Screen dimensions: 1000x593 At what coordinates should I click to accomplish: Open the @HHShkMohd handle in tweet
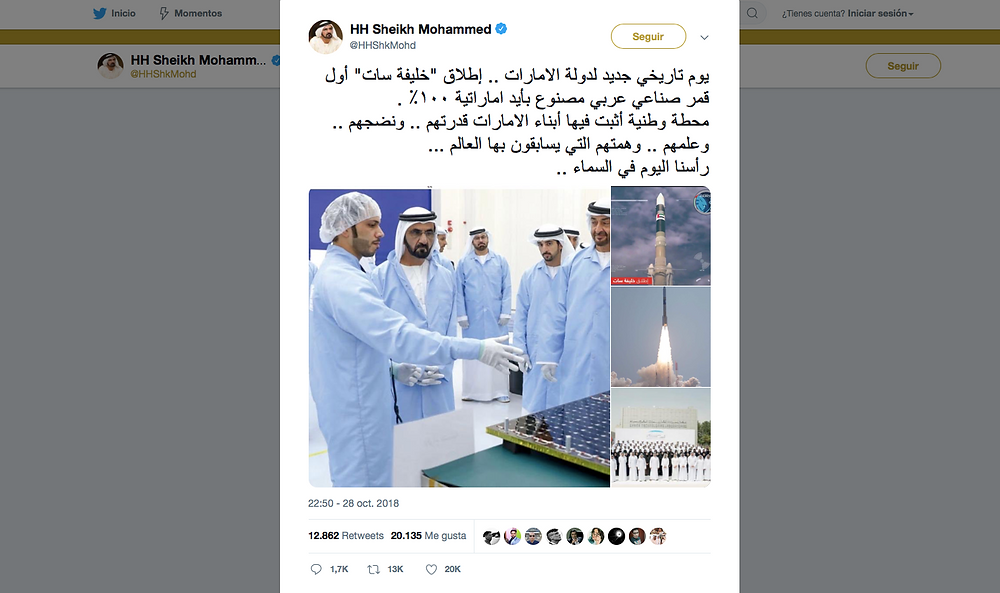pos(383,45)
